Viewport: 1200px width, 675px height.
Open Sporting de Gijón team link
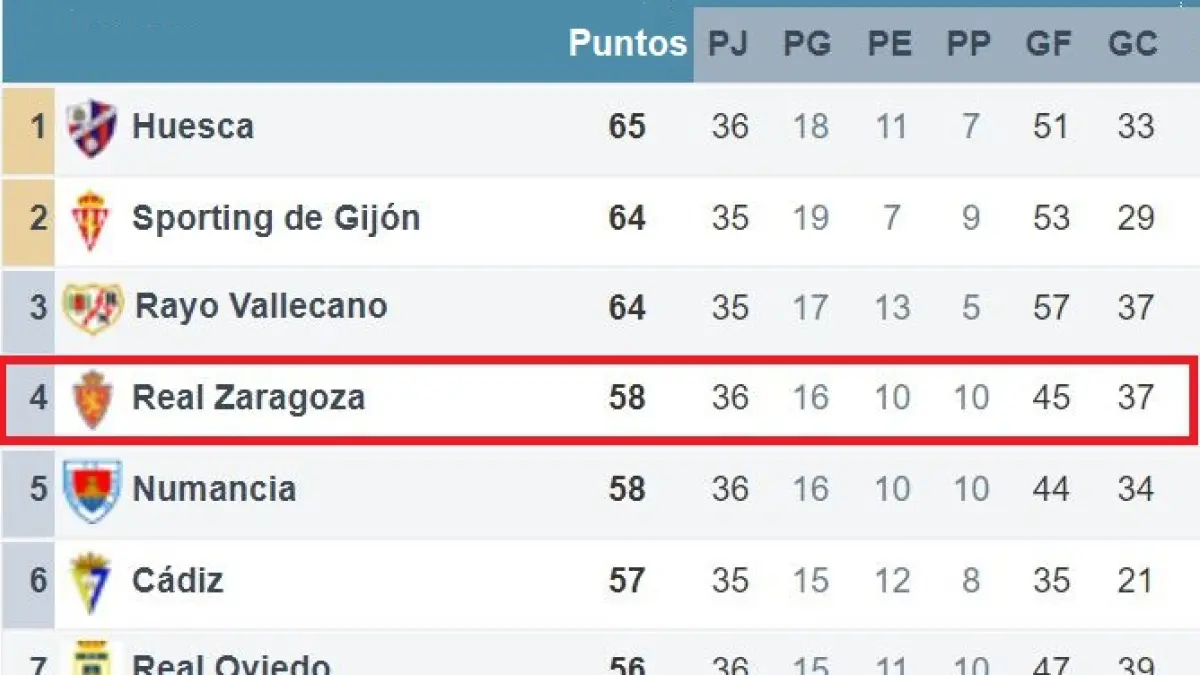pyautogui.click(x=276, y=218)
